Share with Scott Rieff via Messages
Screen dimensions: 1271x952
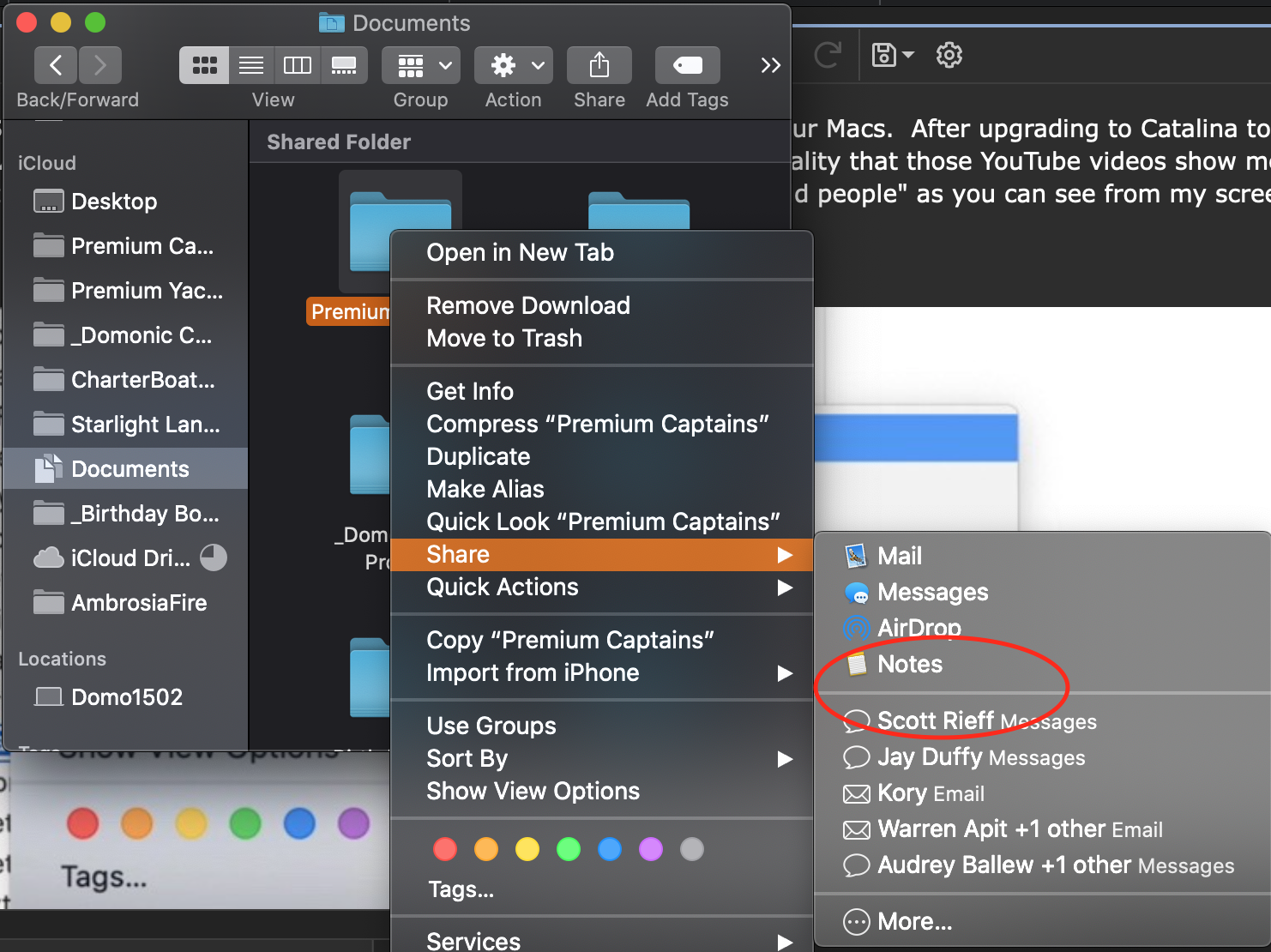tap(1042, 721)
